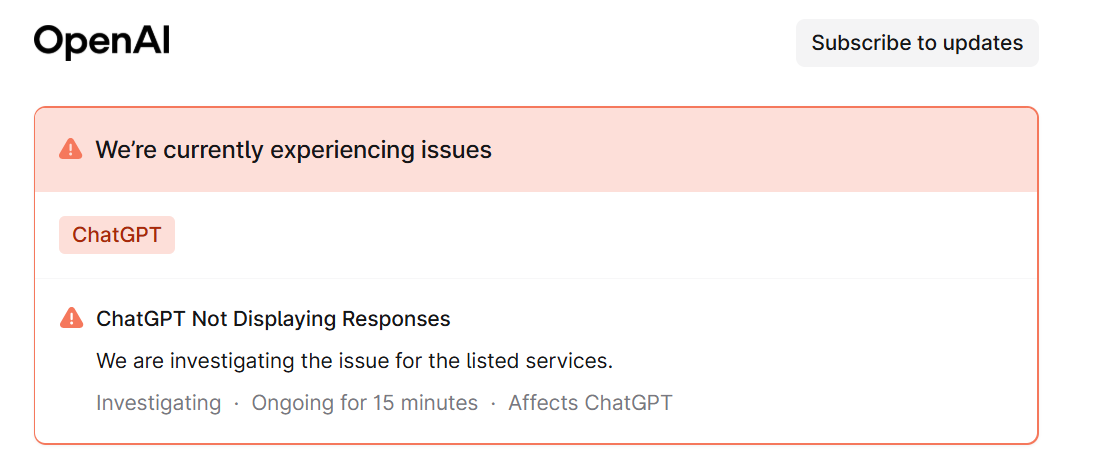The image size is (1109, 468).
Task: Click the OpenAI logo
Action: 102,42
